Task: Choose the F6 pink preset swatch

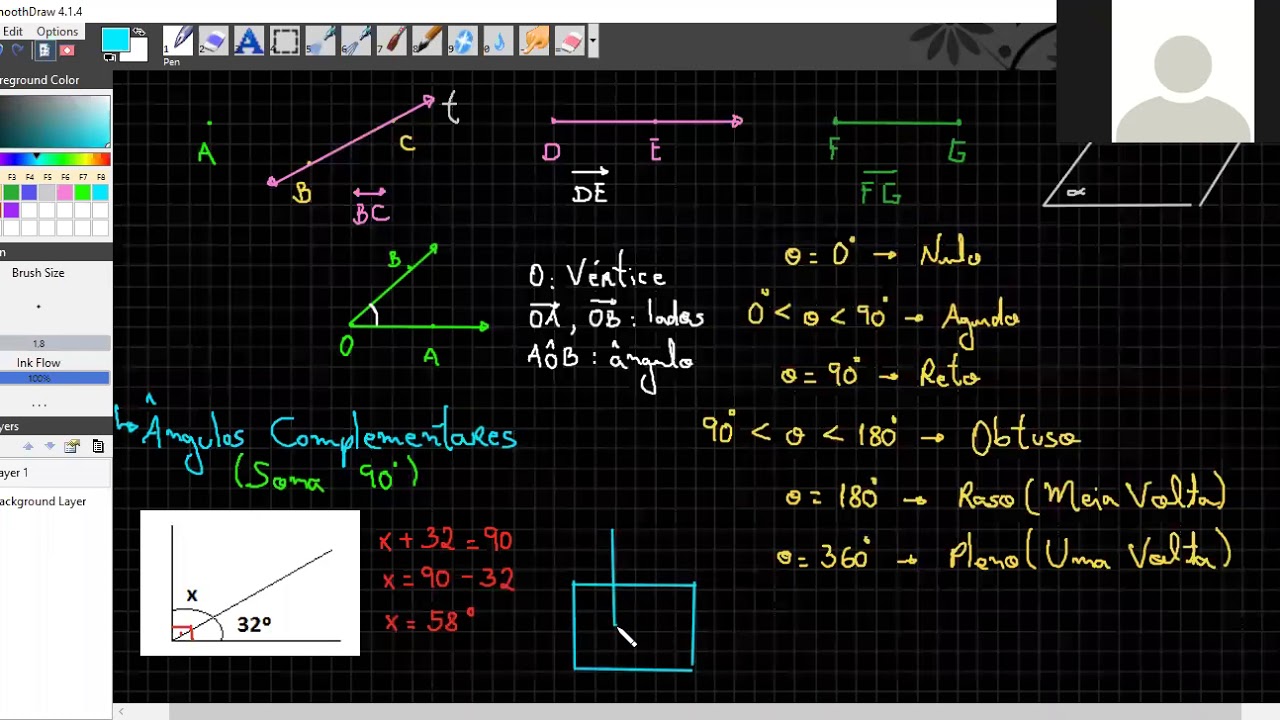Action: coord(65,193)
